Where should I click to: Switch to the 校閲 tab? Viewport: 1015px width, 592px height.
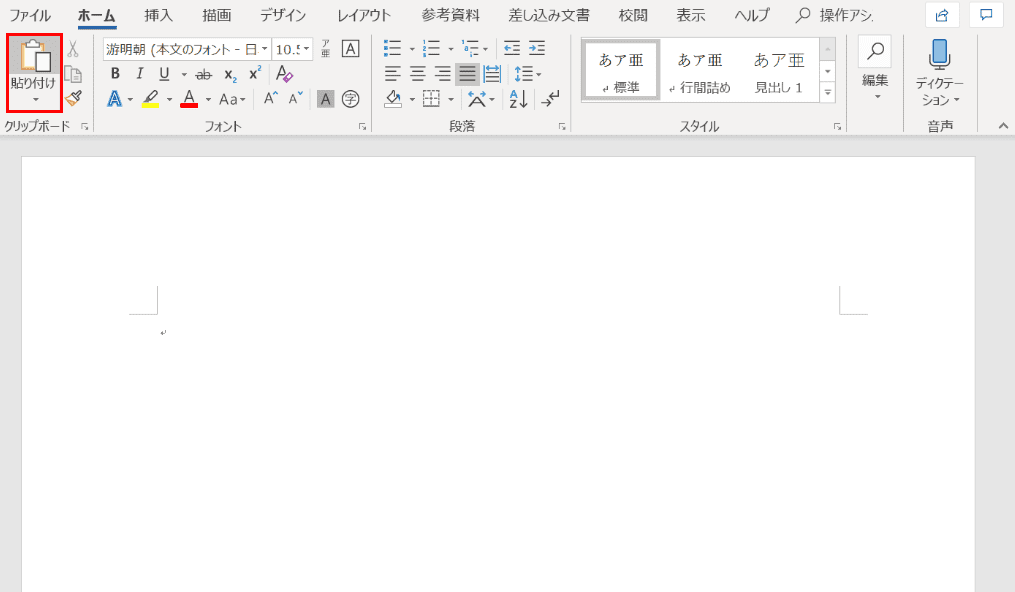pos(633,15)
